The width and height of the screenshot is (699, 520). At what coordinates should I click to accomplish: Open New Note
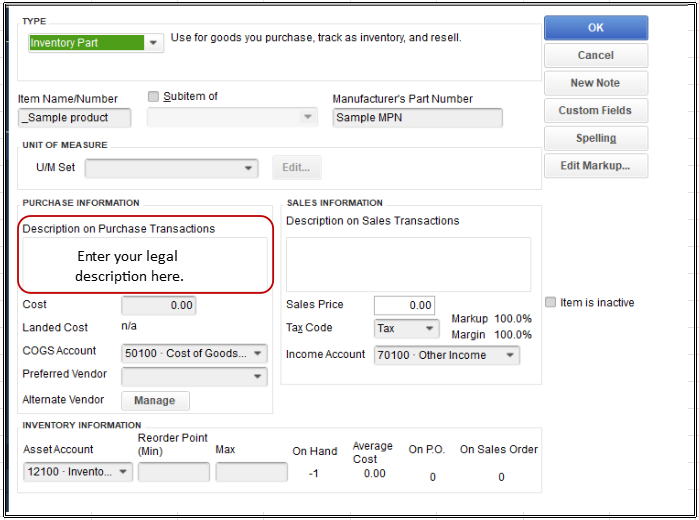tap(596, 83)
